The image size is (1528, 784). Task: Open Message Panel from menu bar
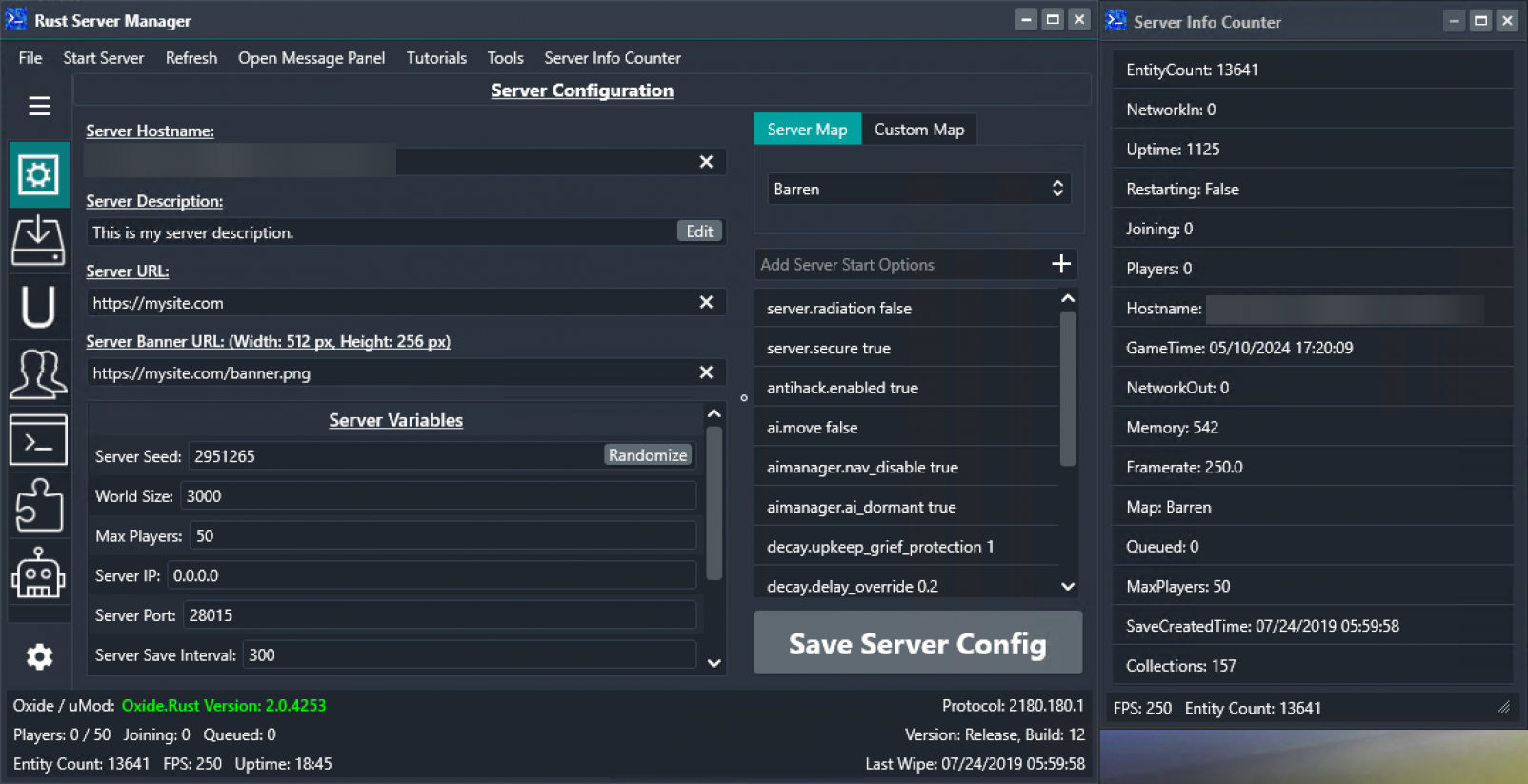312,58
